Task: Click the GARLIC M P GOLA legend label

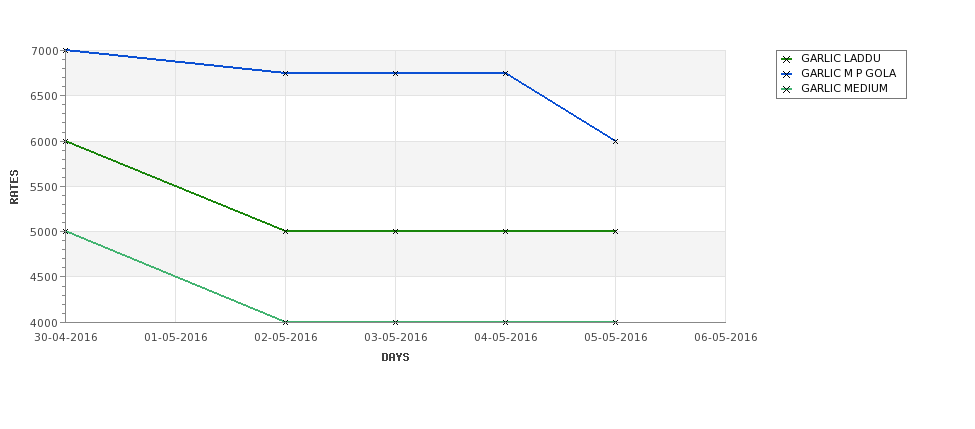Action: pos(848,73)
